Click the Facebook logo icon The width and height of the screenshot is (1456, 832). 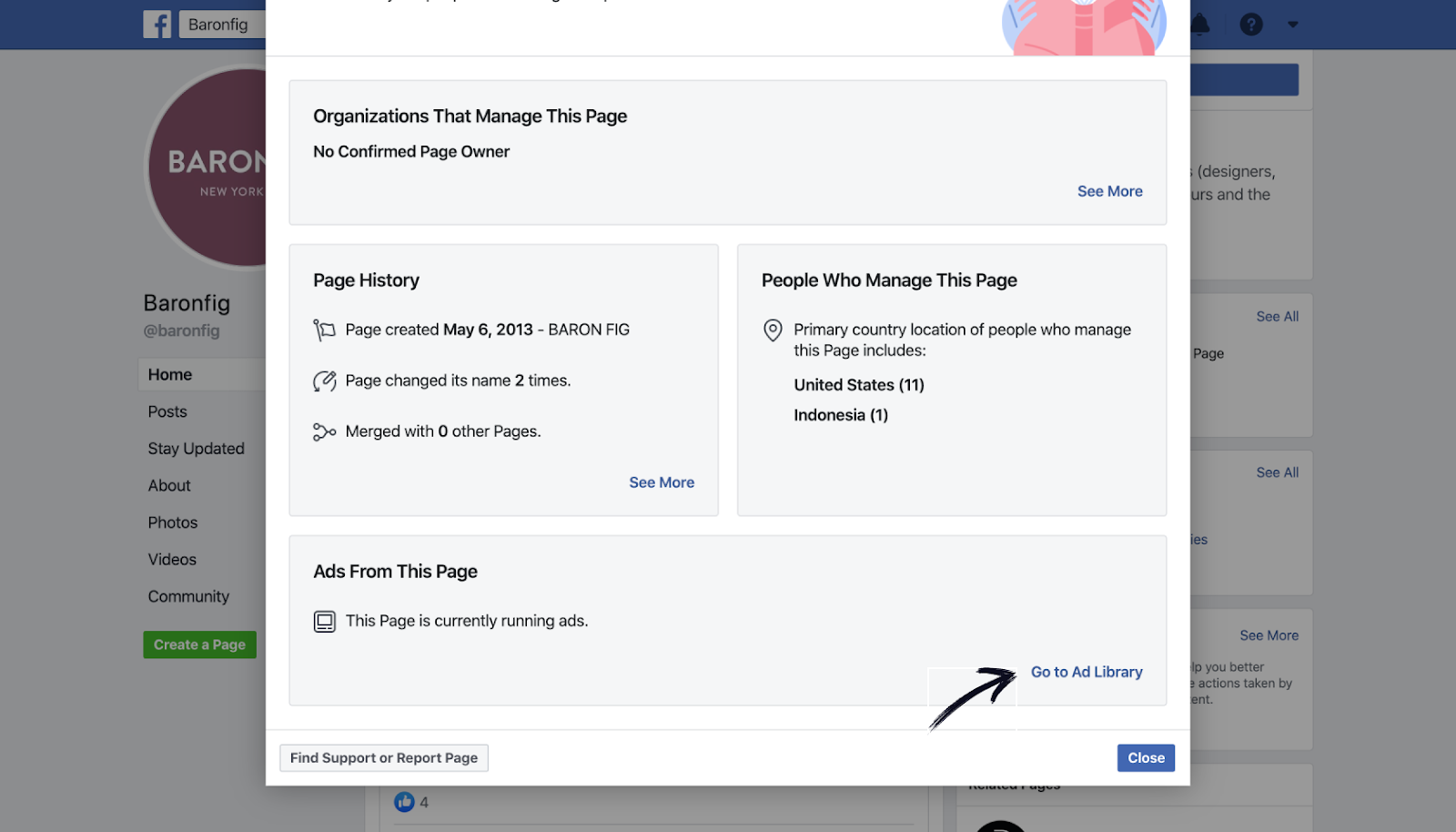click(x=157, y=25)
